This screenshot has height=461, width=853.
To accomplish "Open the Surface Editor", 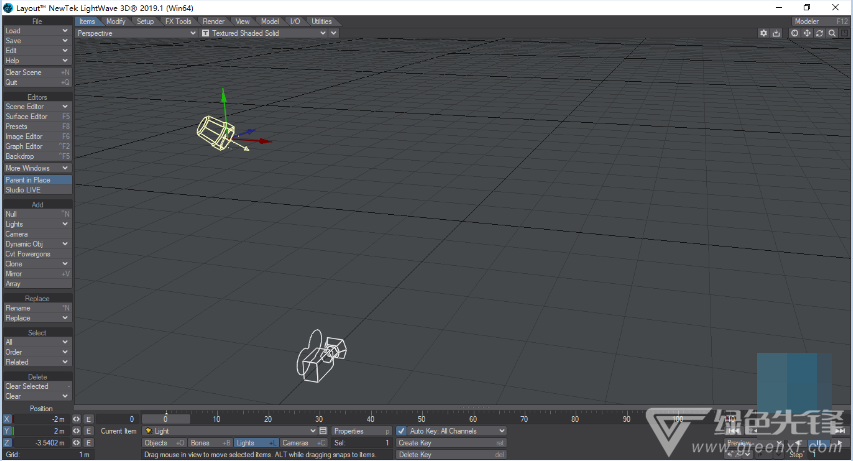I will click(38, 116).
